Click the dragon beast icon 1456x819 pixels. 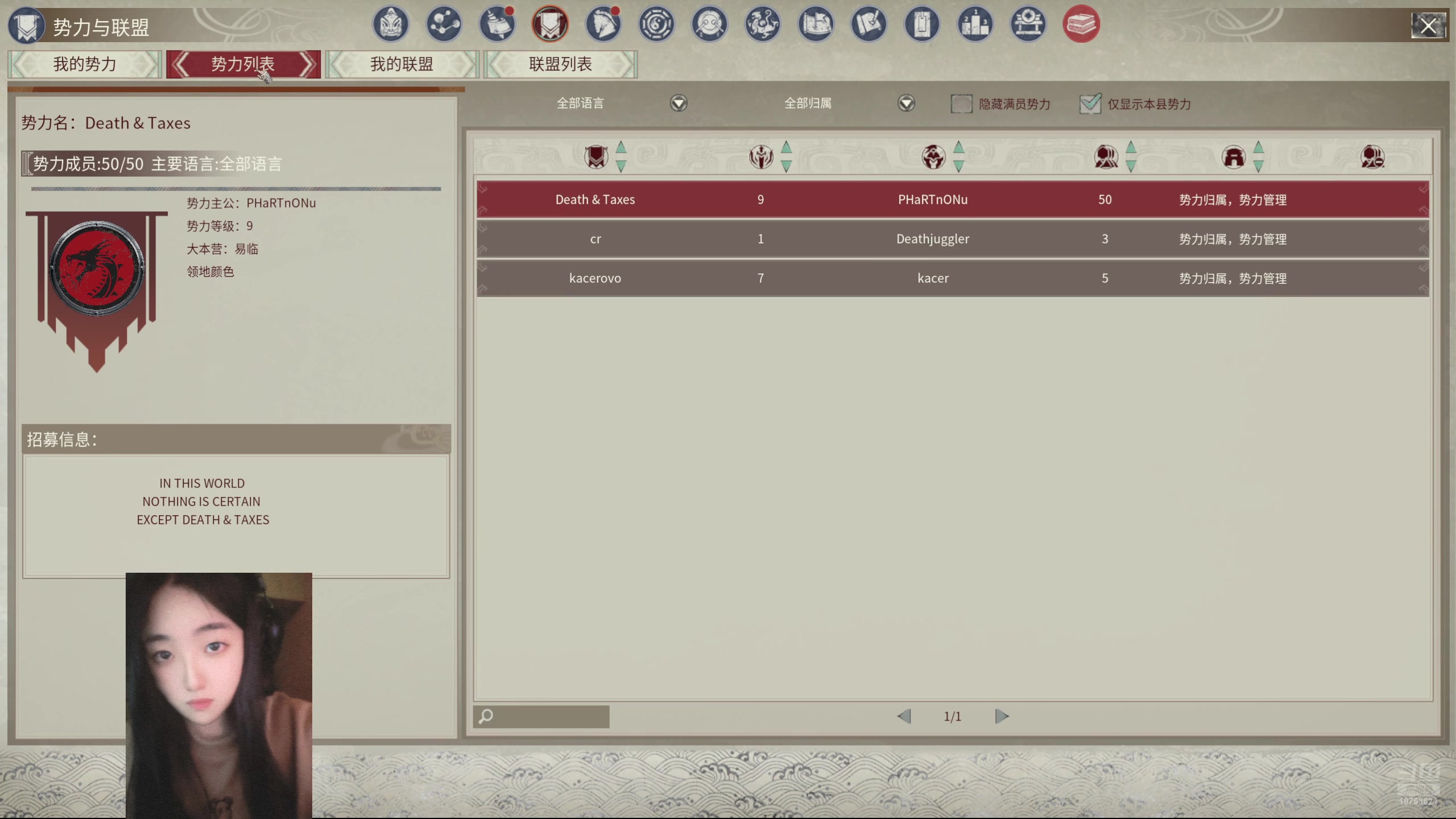[762, 24]
